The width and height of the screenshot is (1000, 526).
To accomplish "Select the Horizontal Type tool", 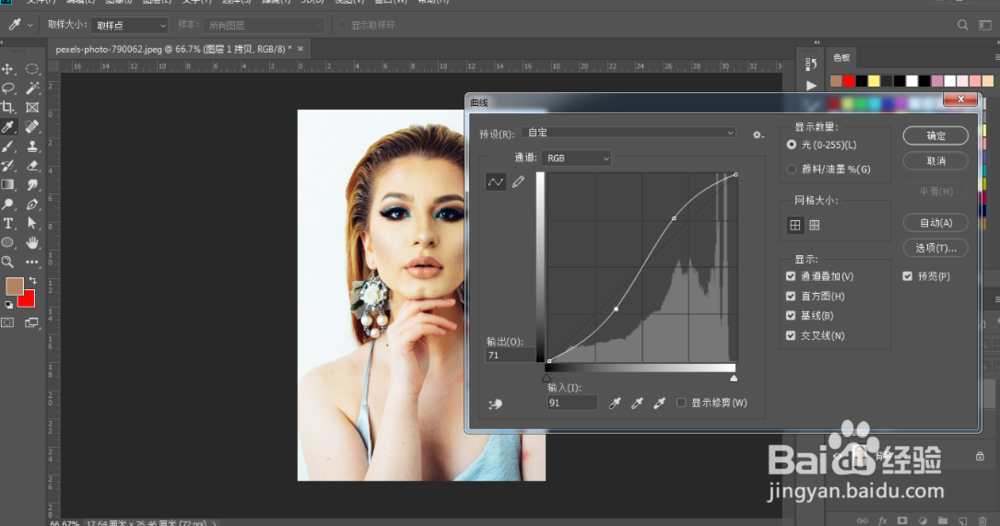I will coord(8,223).
